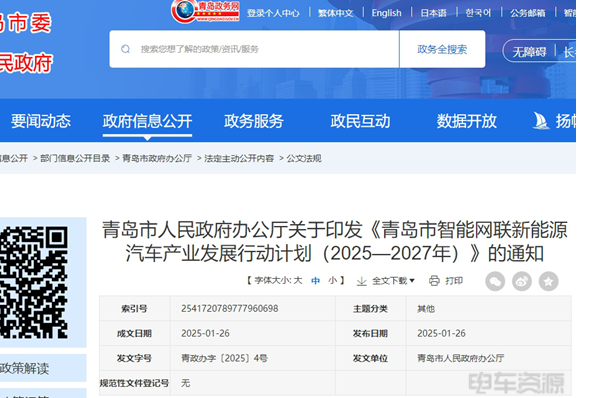Viewport: 596px width, 398px height.
Task: Set font size to 小
Action: [x=333, y=281]
